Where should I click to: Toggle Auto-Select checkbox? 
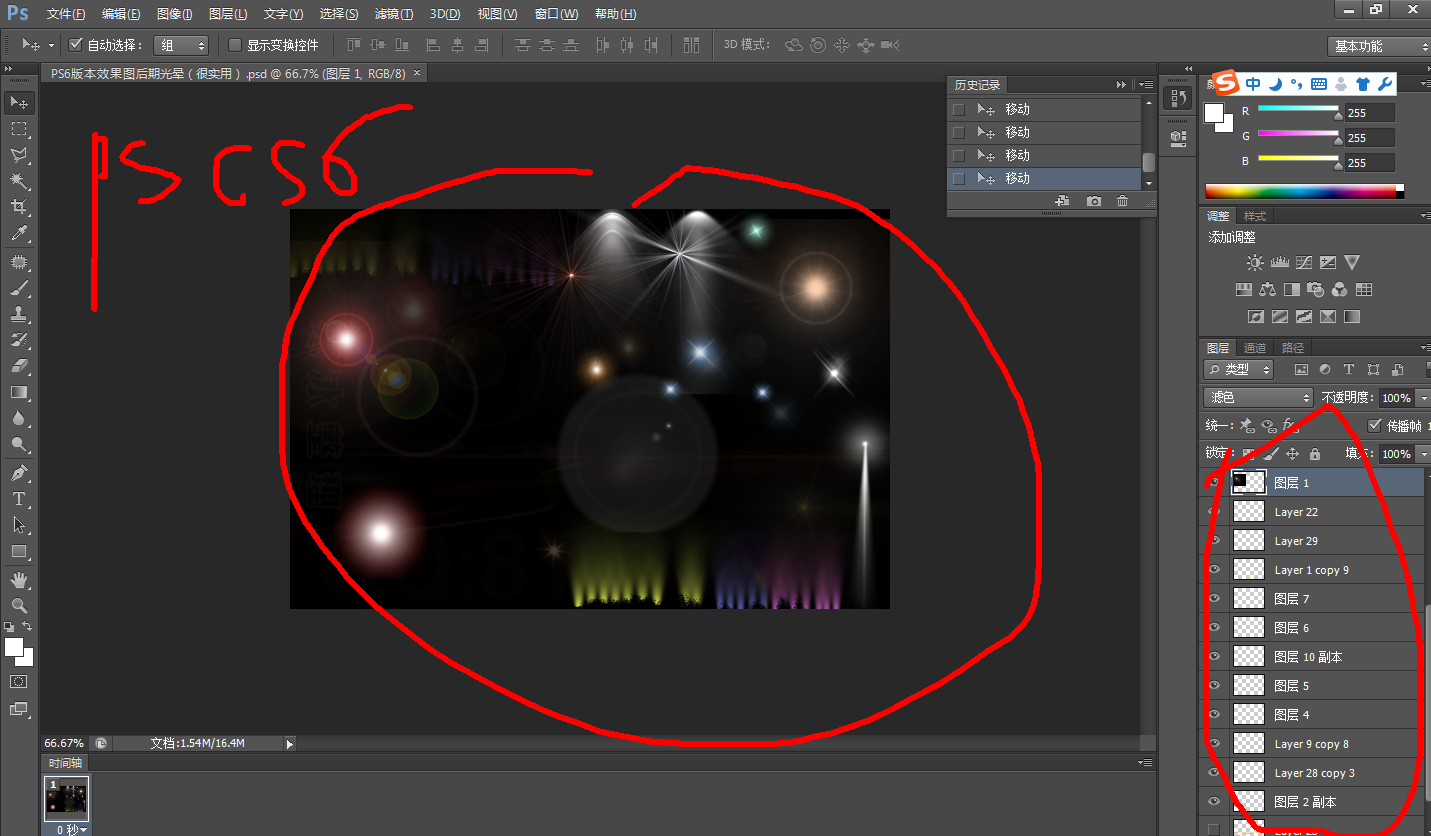click(x=75, y=45)
